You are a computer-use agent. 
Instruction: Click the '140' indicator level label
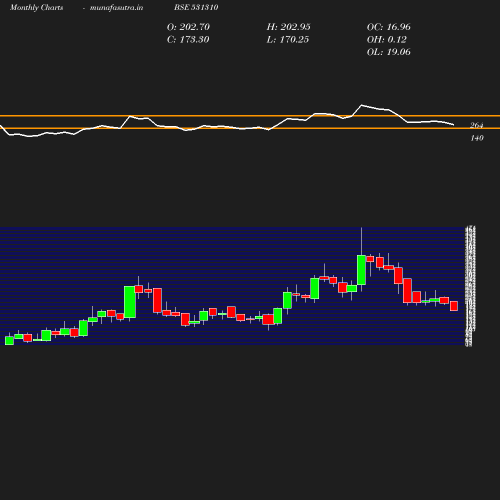click(x=477, y=138)
